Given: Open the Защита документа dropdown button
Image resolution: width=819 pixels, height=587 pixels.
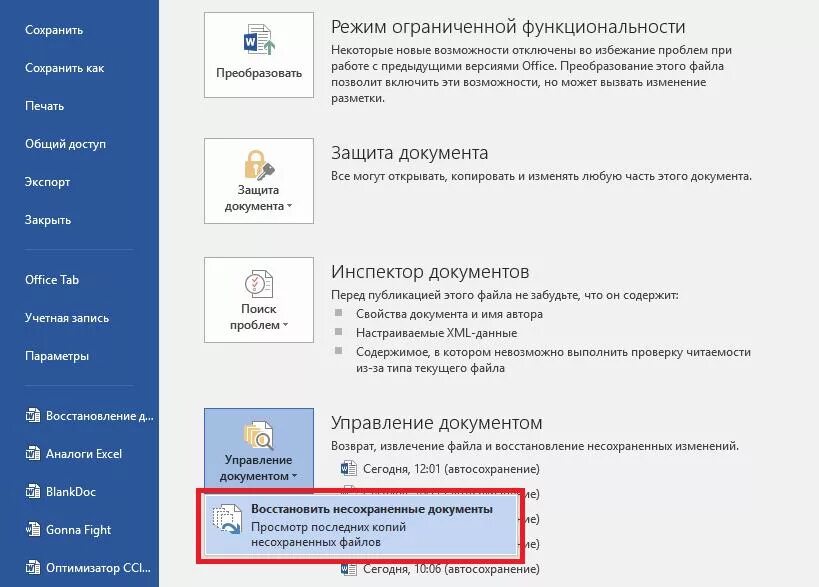Looking at the screenshot, I should click(259, 181).
